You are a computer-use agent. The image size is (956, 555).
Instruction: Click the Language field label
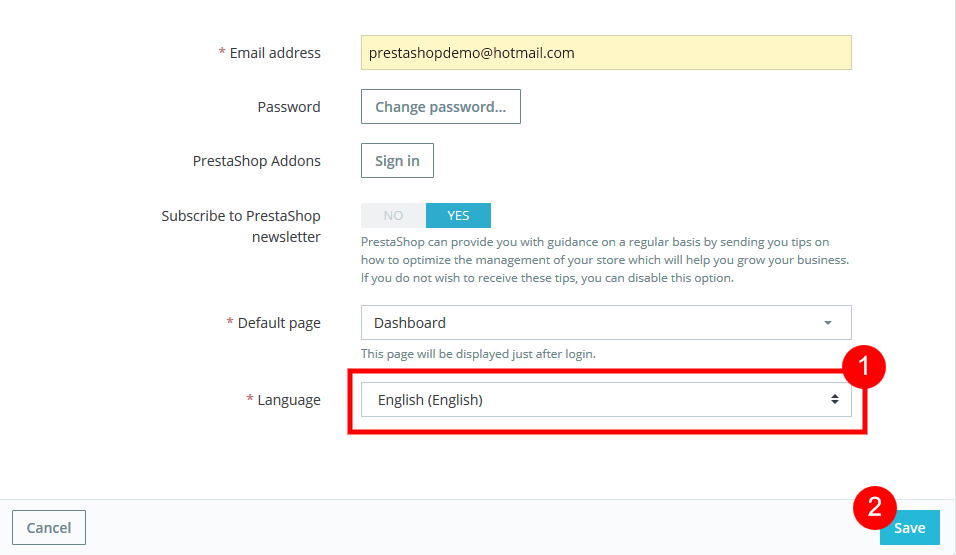pyautogui.click(x=289, y=400)
